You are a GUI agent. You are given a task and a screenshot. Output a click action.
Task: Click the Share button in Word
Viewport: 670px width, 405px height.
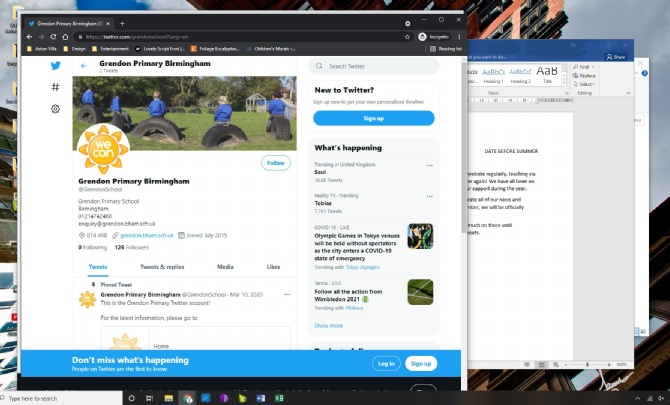(616, 57)
